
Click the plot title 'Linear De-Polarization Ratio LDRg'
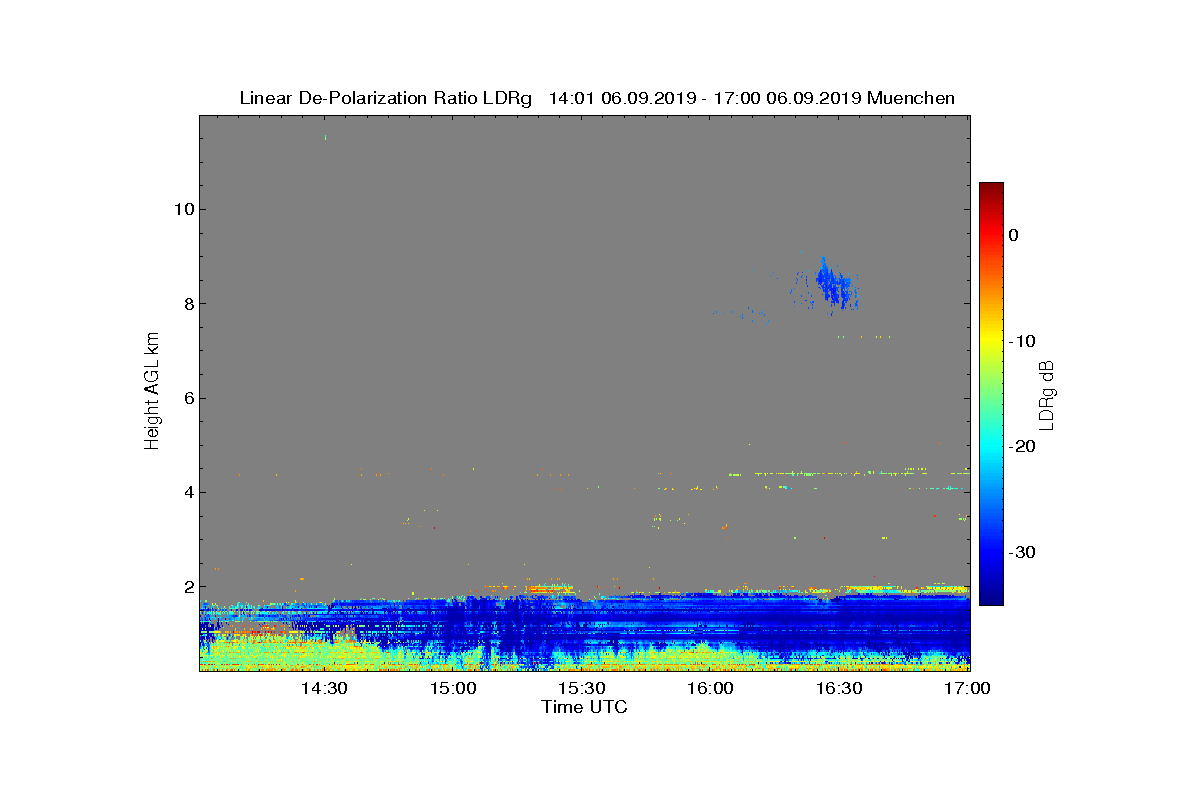388,98
